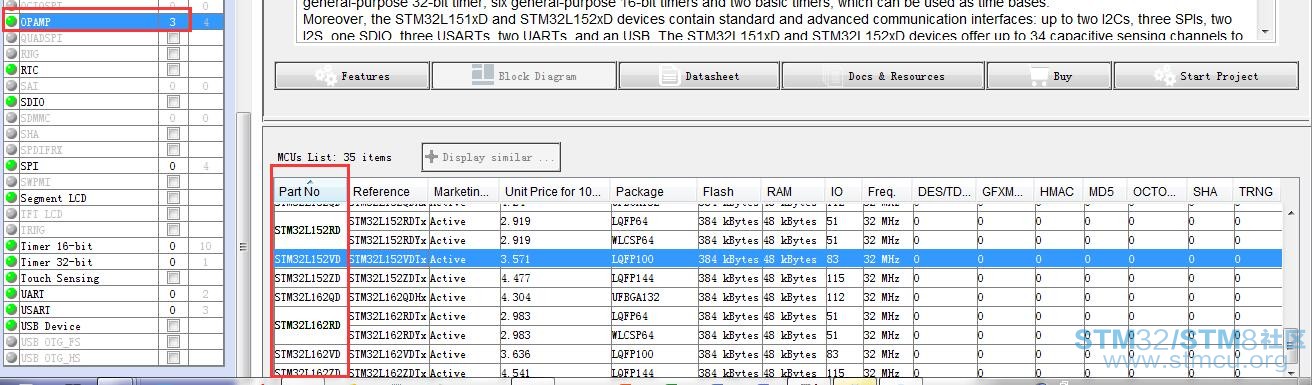Click the grey dot beside SPDIFRX
This screenshot has height=385, width=1312.
click(x=11, y=150)
